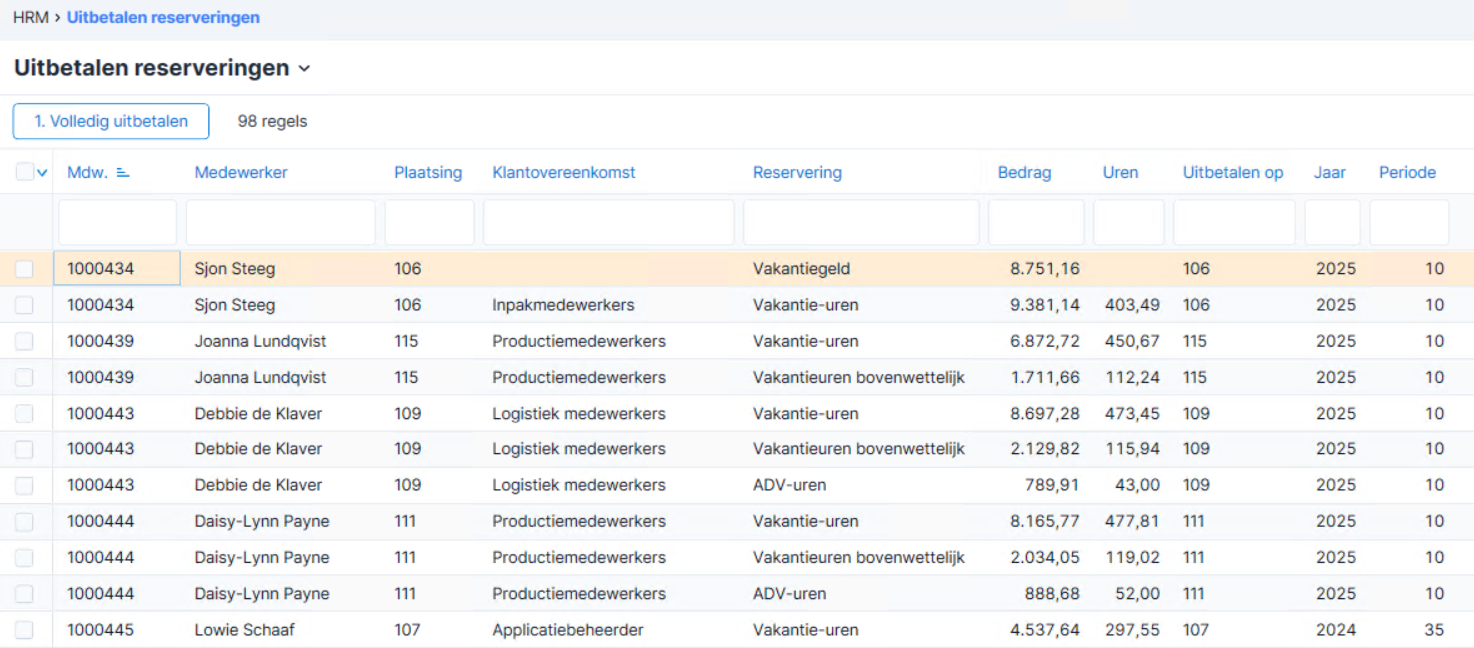Sort by the Bedrag column header

coord(1024,172)
